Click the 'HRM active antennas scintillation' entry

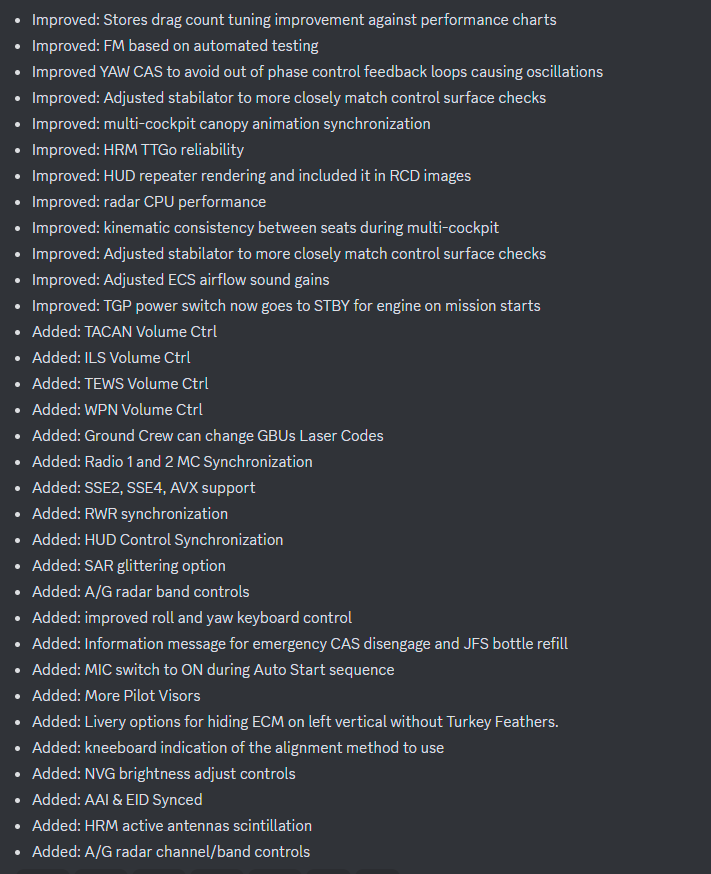point(172,826)
